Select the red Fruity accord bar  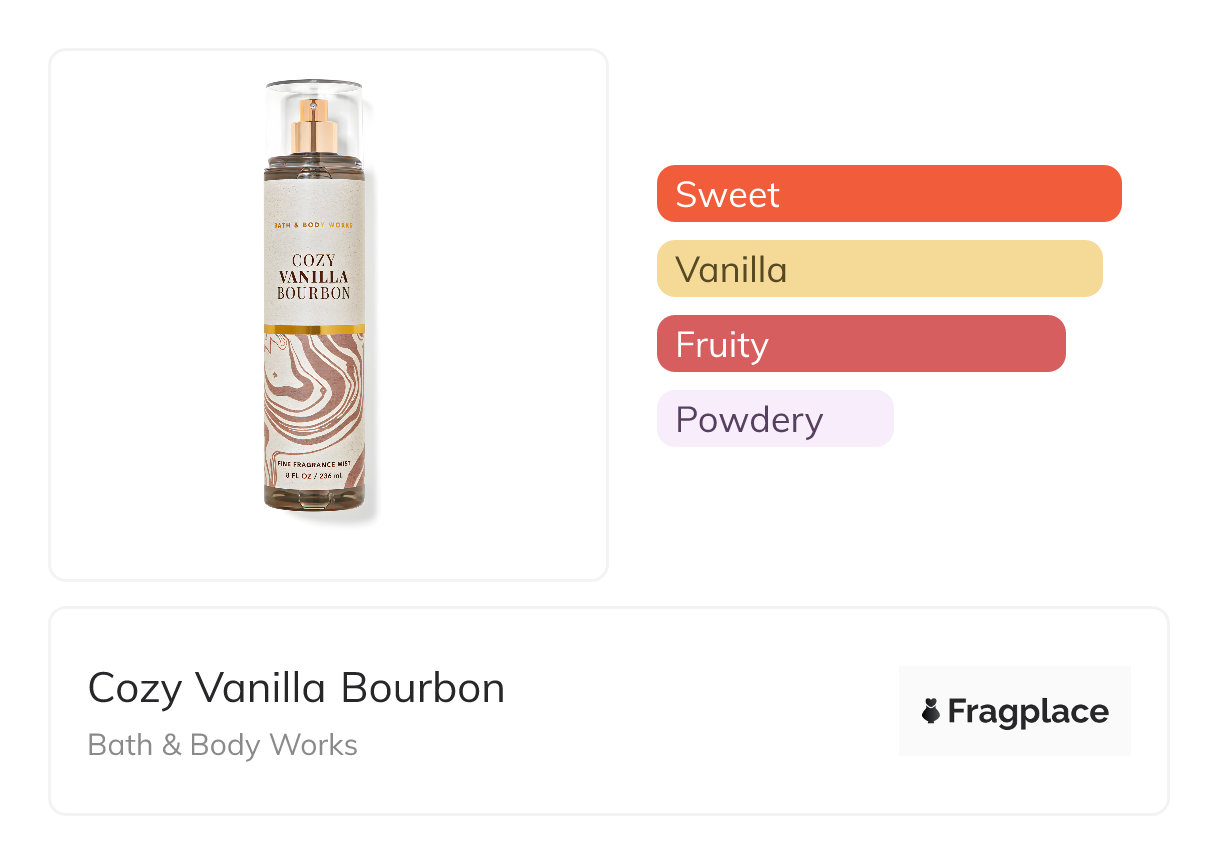tap(861, 344)
